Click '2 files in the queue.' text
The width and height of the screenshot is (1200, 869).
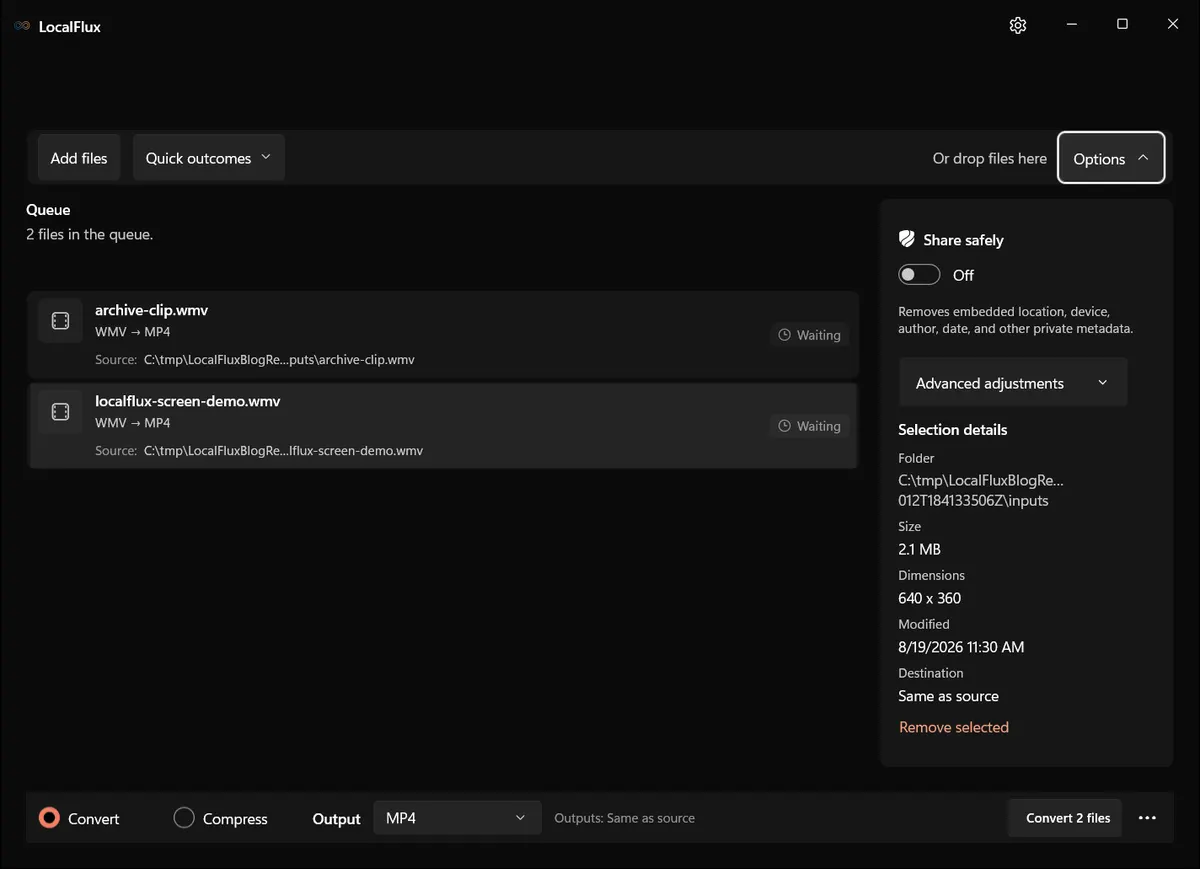(89, 235)
